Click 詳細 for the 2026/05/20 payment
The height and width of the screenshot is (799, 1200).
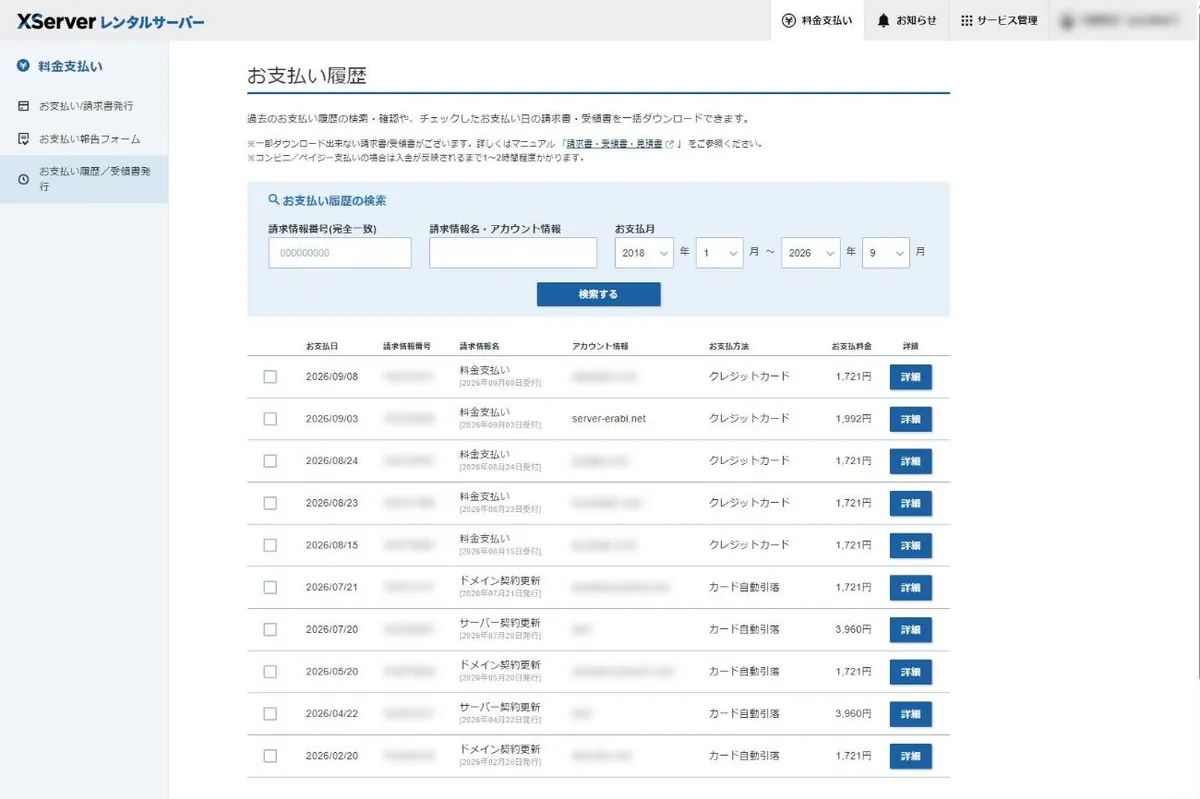point(910,672)
